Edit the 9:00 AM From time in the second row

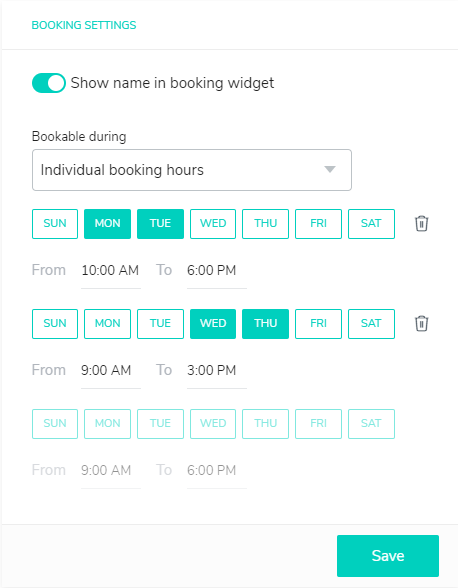point(111,370)
